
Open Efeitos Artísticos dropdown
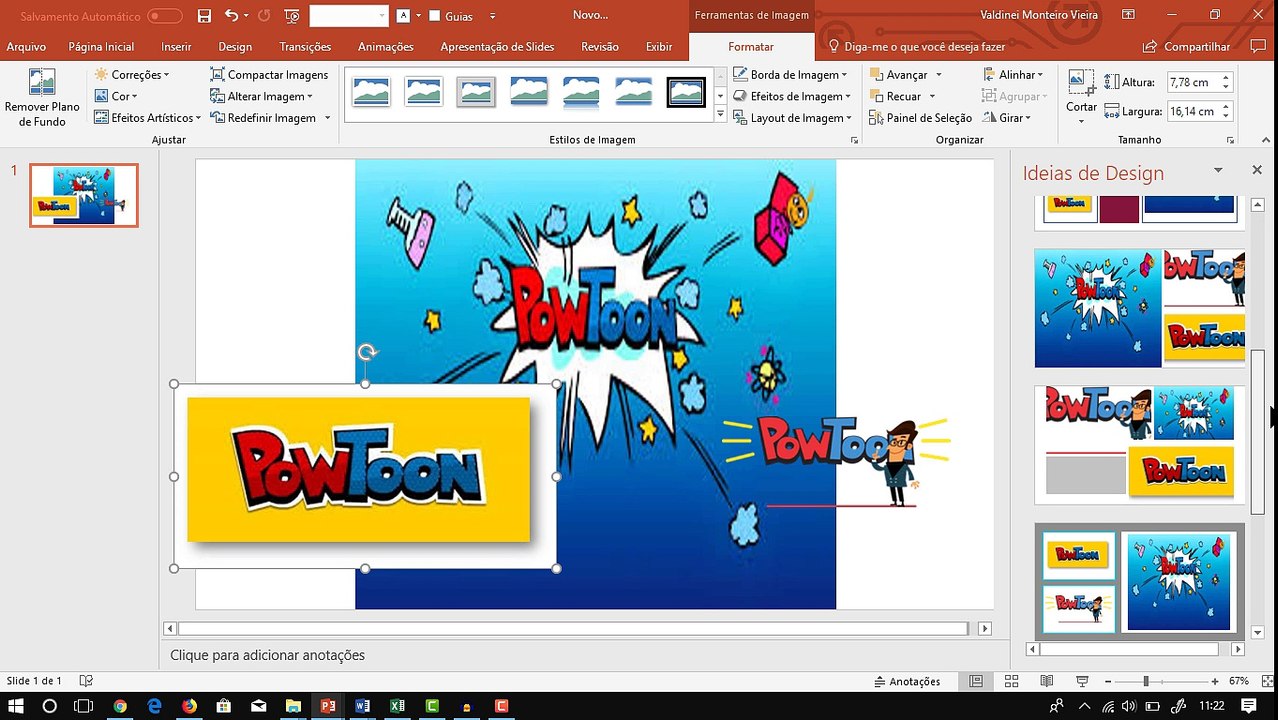click(148, 118)
